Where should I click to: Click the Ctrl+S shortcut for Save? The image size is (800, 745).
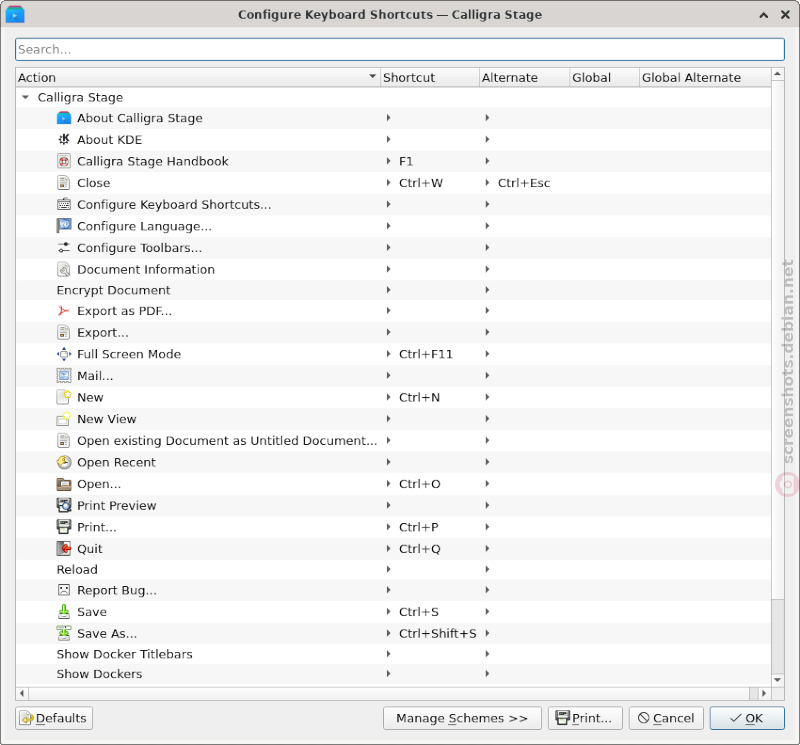click(418, 611)
